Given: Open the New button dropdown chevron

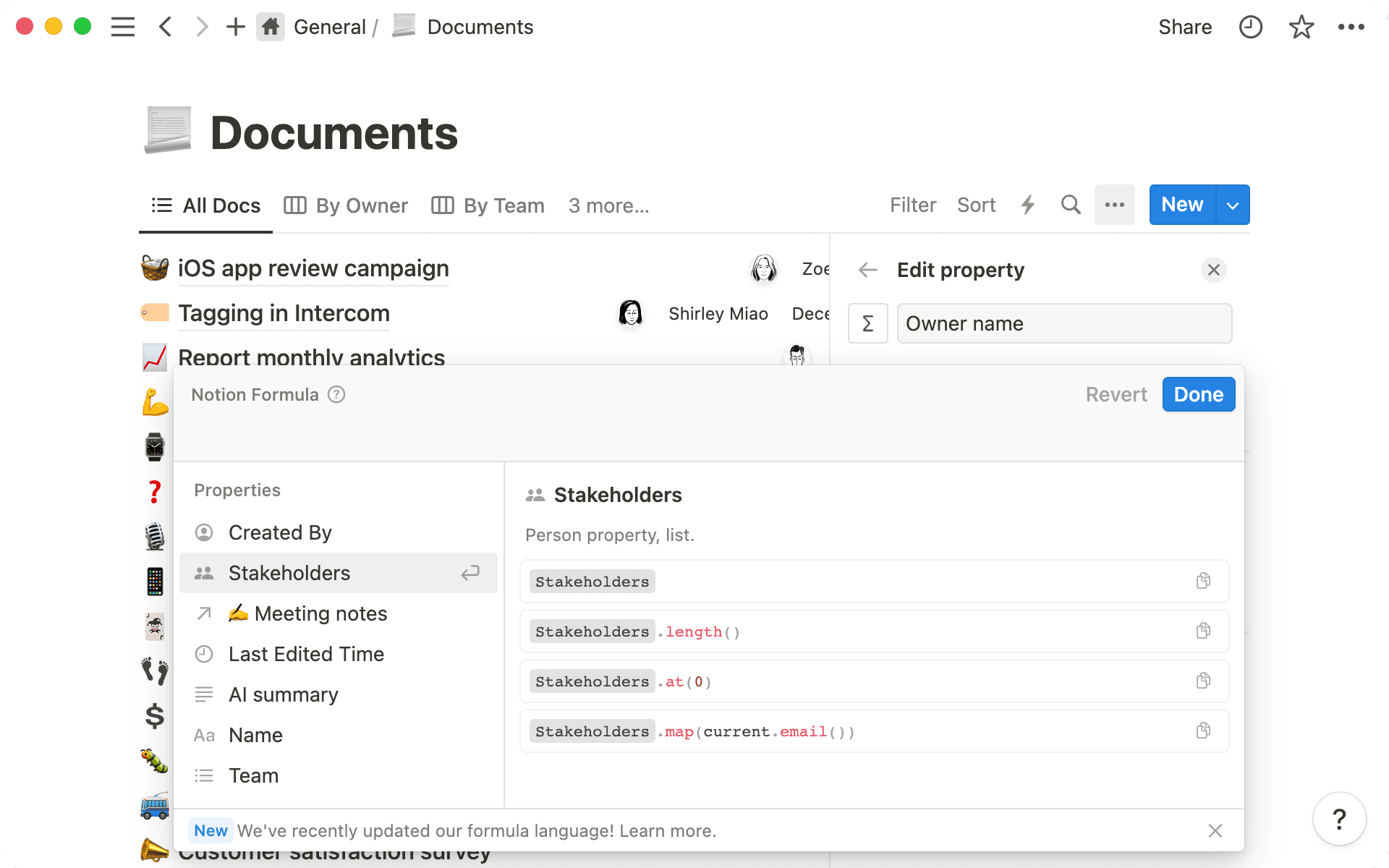Looking at the screenshot, I should coord(1231,205).
